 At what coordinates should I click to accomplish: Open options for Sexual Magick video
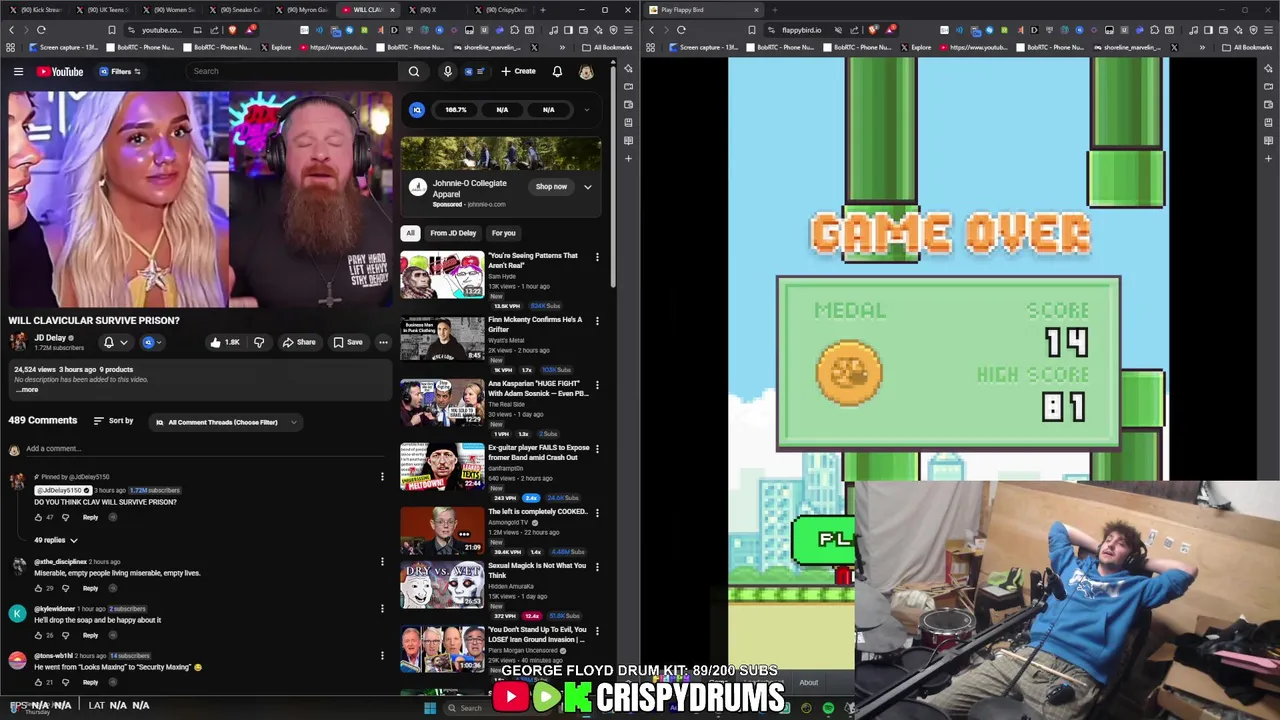click(x=597, y=567)
